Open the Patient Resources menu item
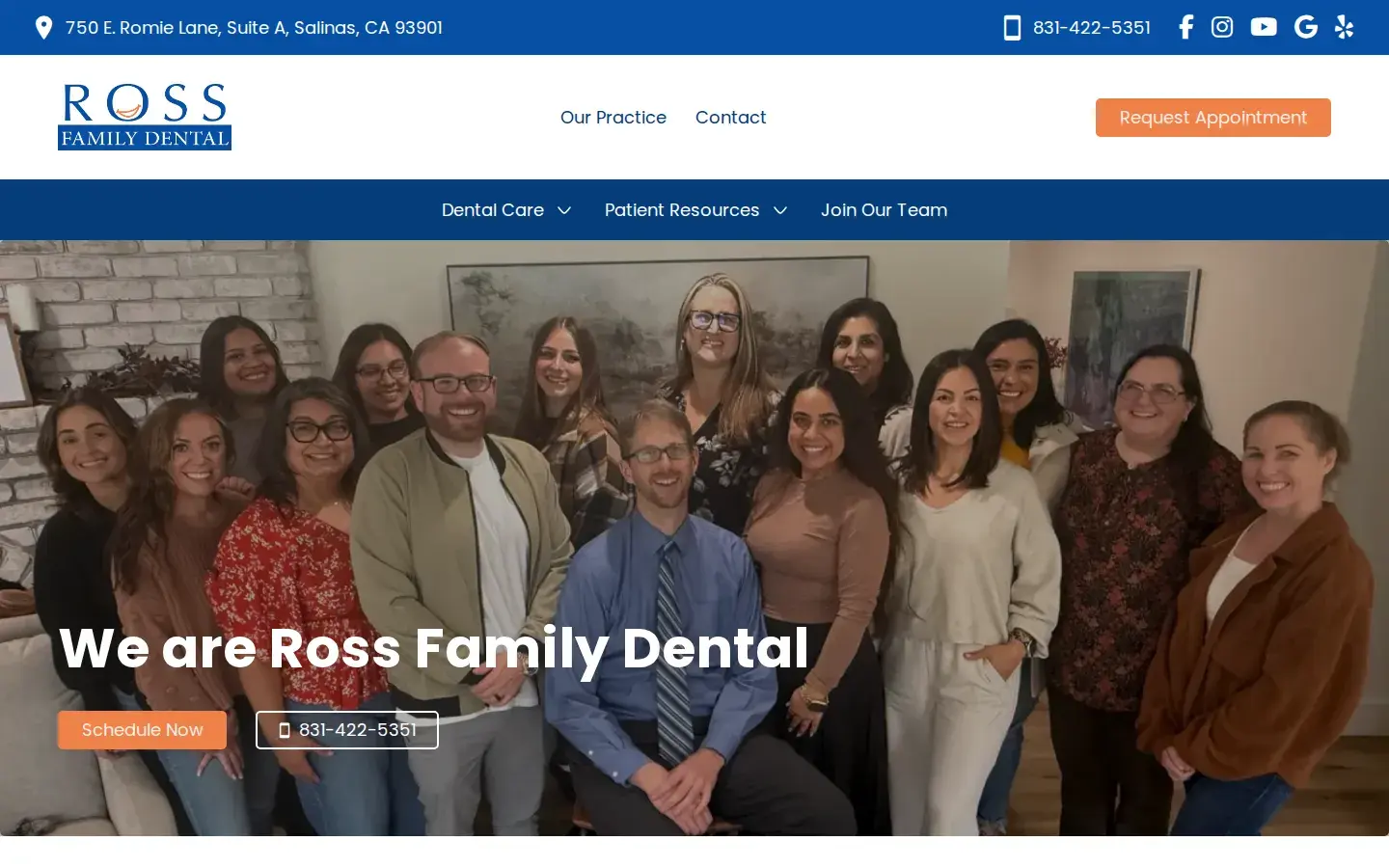 682,210
